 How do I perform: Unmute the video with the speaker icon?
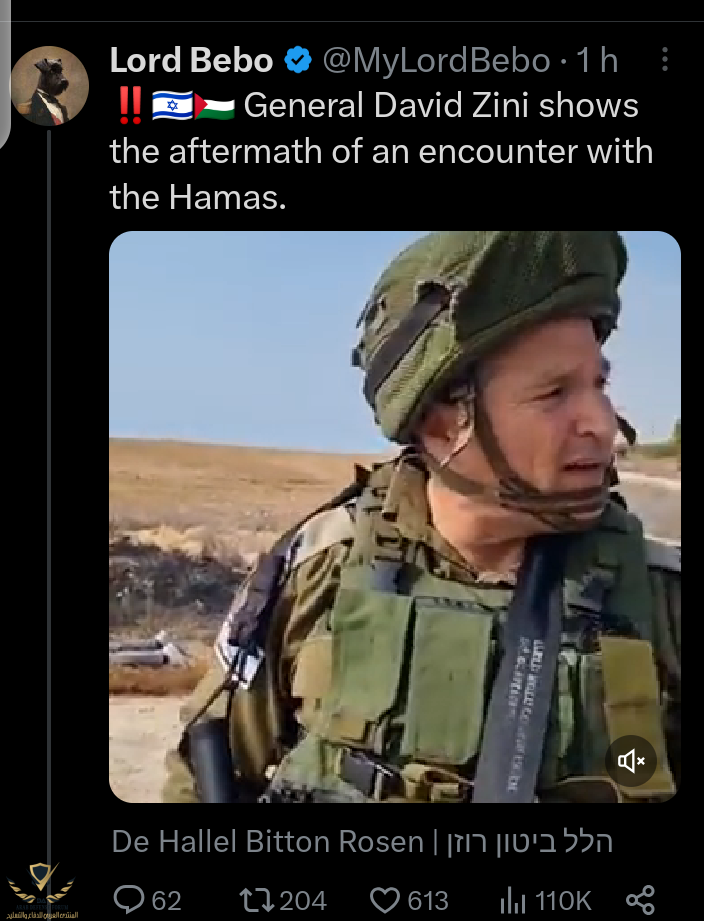click(x=631, y=761)
